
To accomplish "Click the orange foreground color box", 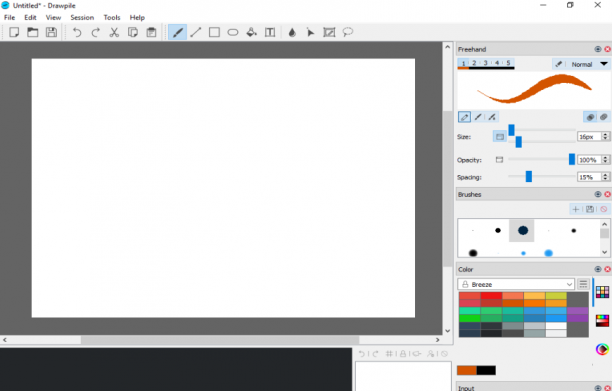I will 467,370.
